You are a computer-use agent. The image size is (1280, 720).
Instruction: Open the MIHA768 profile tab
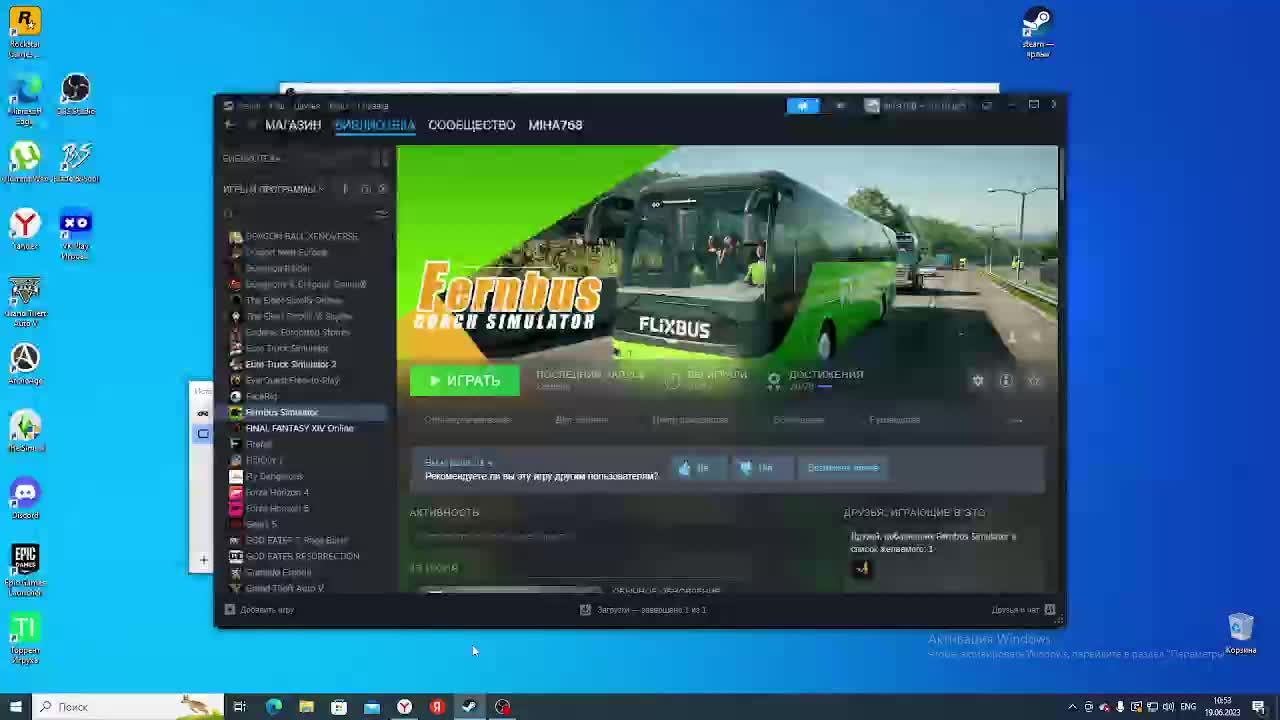click(555, 125)
